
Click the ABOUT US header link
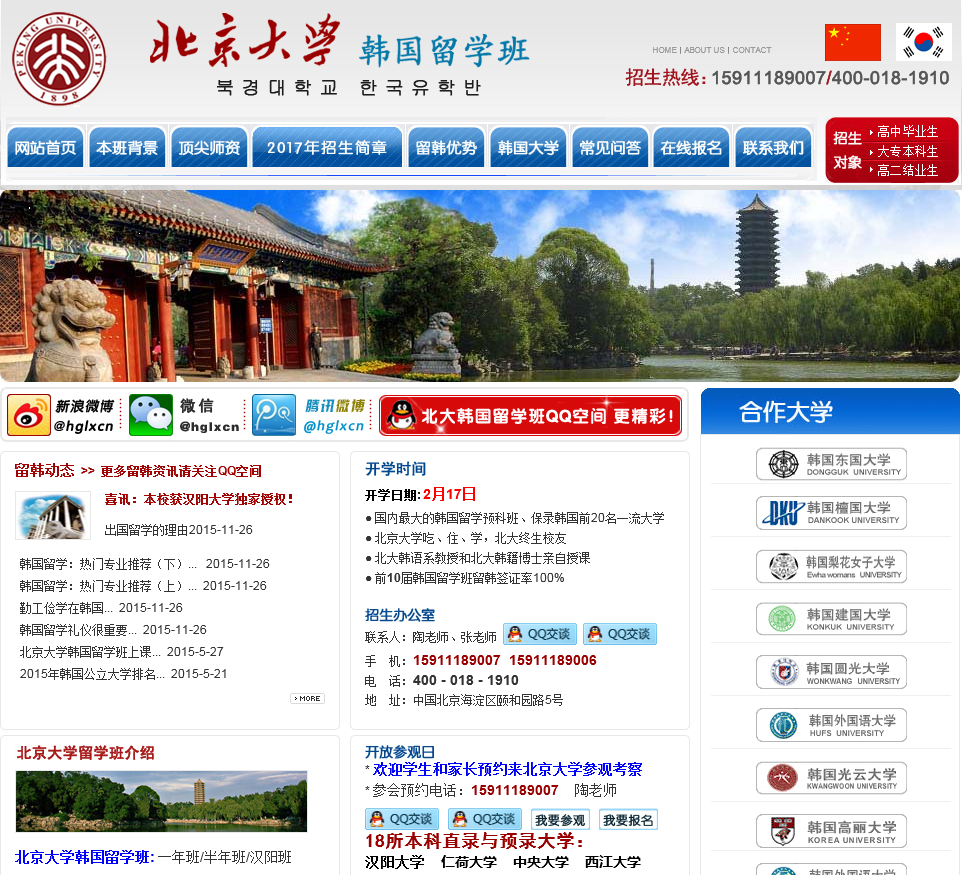(704, 50)
